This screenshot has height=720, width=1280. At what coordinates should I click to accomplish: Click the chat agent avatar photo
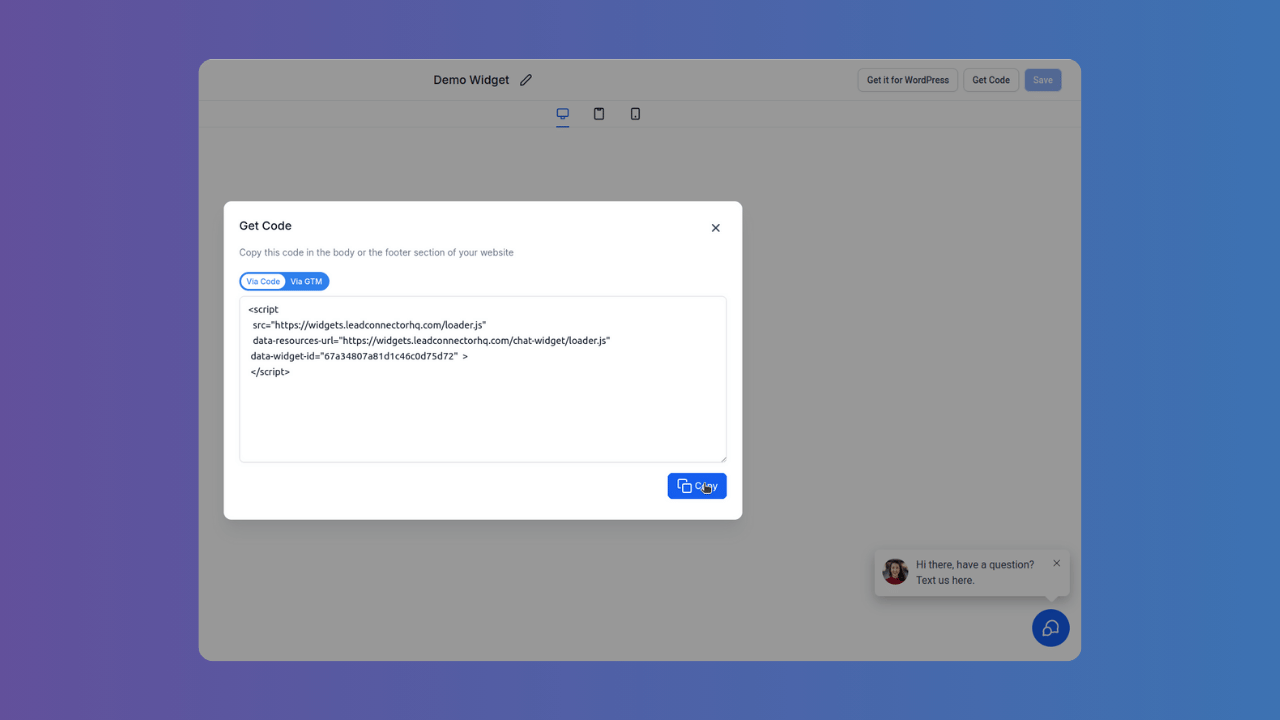tap(895, 572)
